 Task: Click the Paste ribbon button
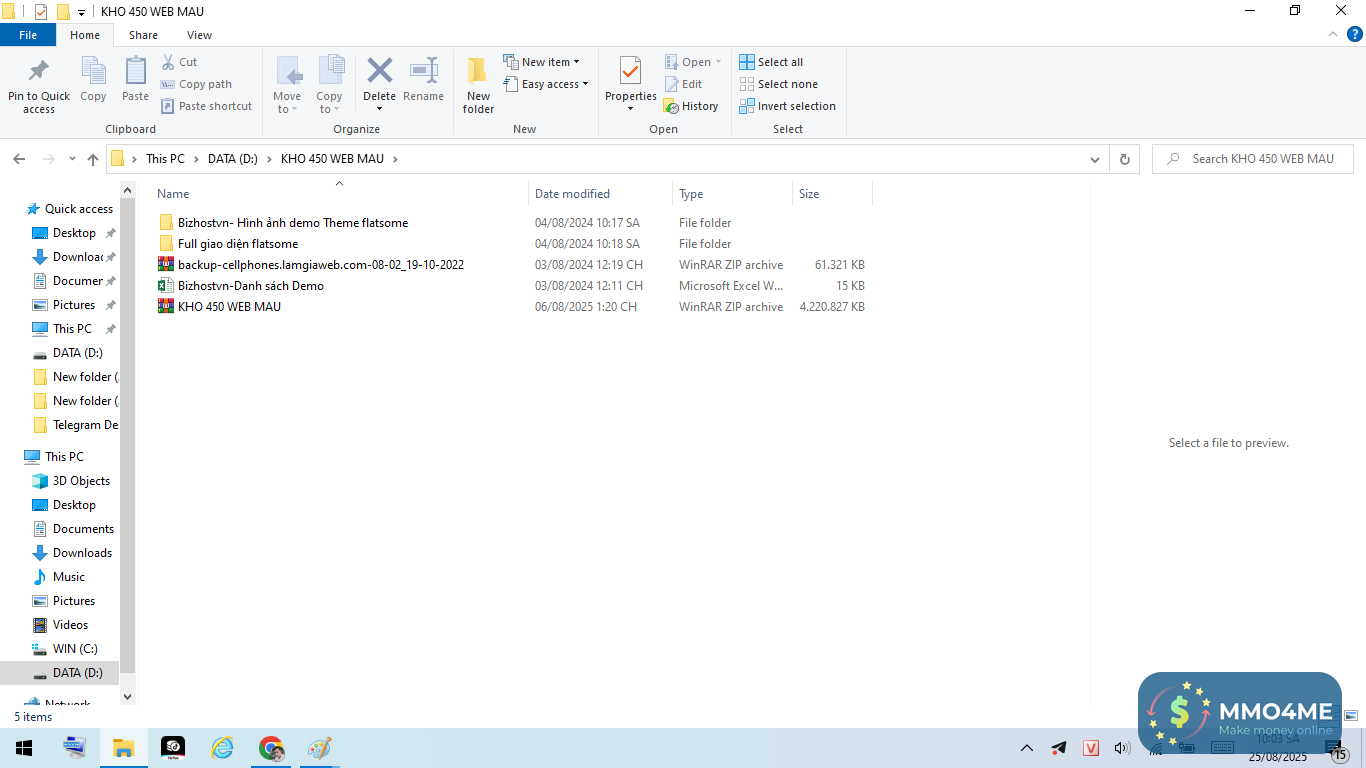tap(135, 80)
